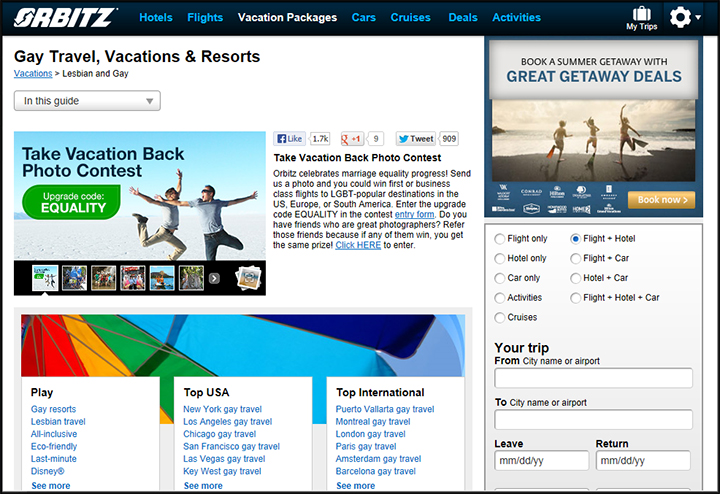Open San Francisco gay travel link
Image resolution: width=720 pixels, height=494 pixels.
pos(231,446)
